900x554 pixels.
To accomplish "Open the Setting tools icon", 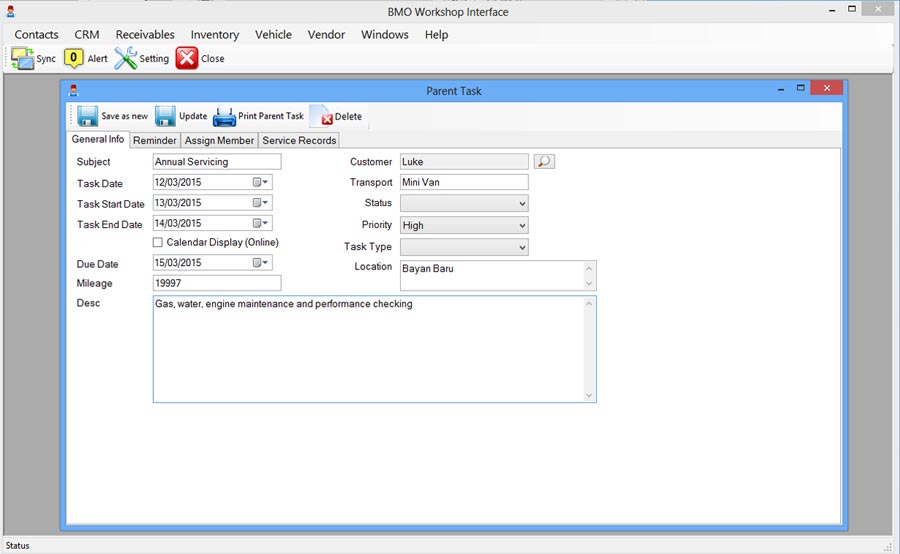I will tap(125, 58).
